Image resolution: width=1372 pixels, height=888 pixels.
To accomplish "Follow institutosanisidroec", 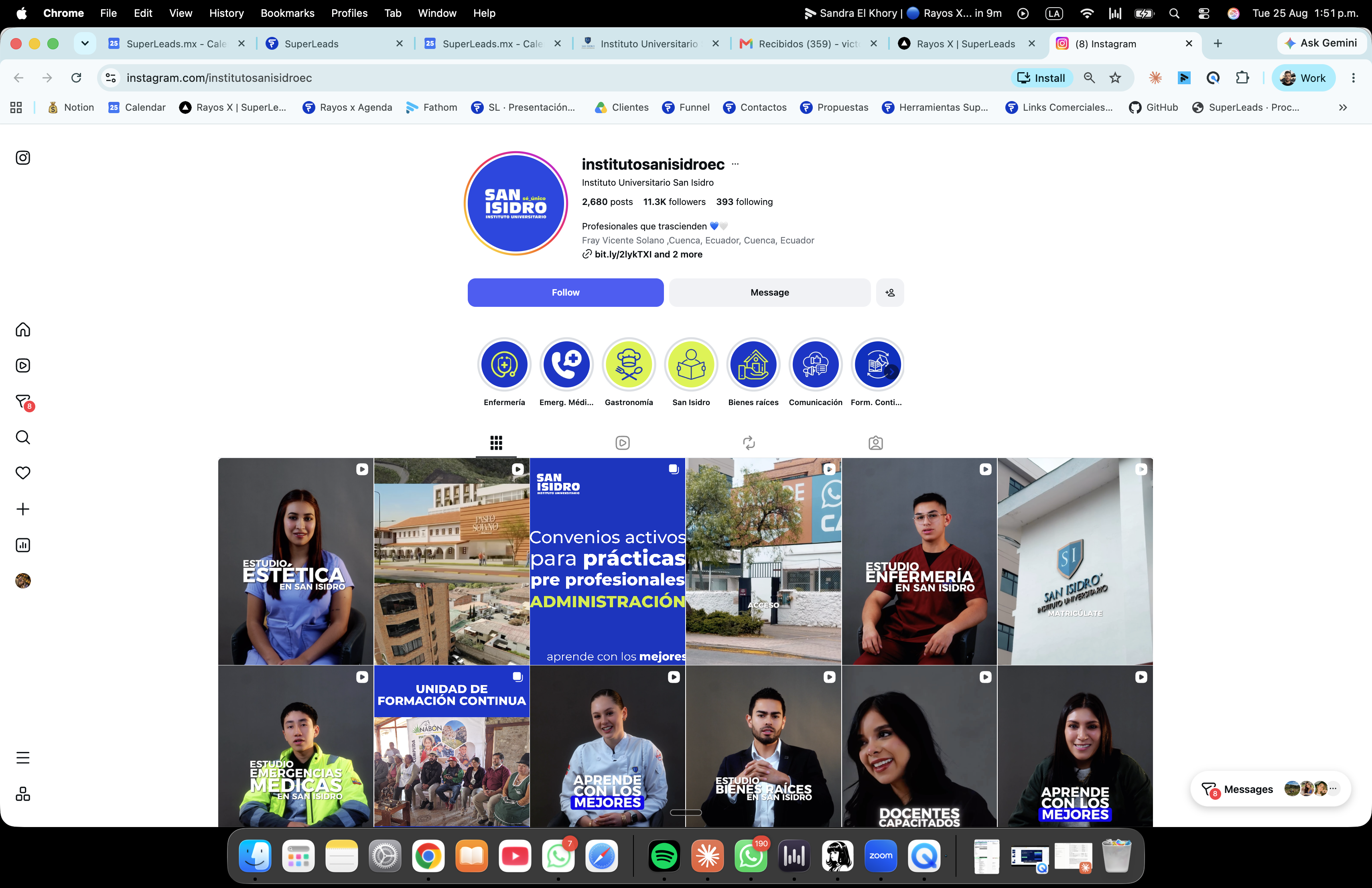I will pyautogui.click(x=566, y=293).
